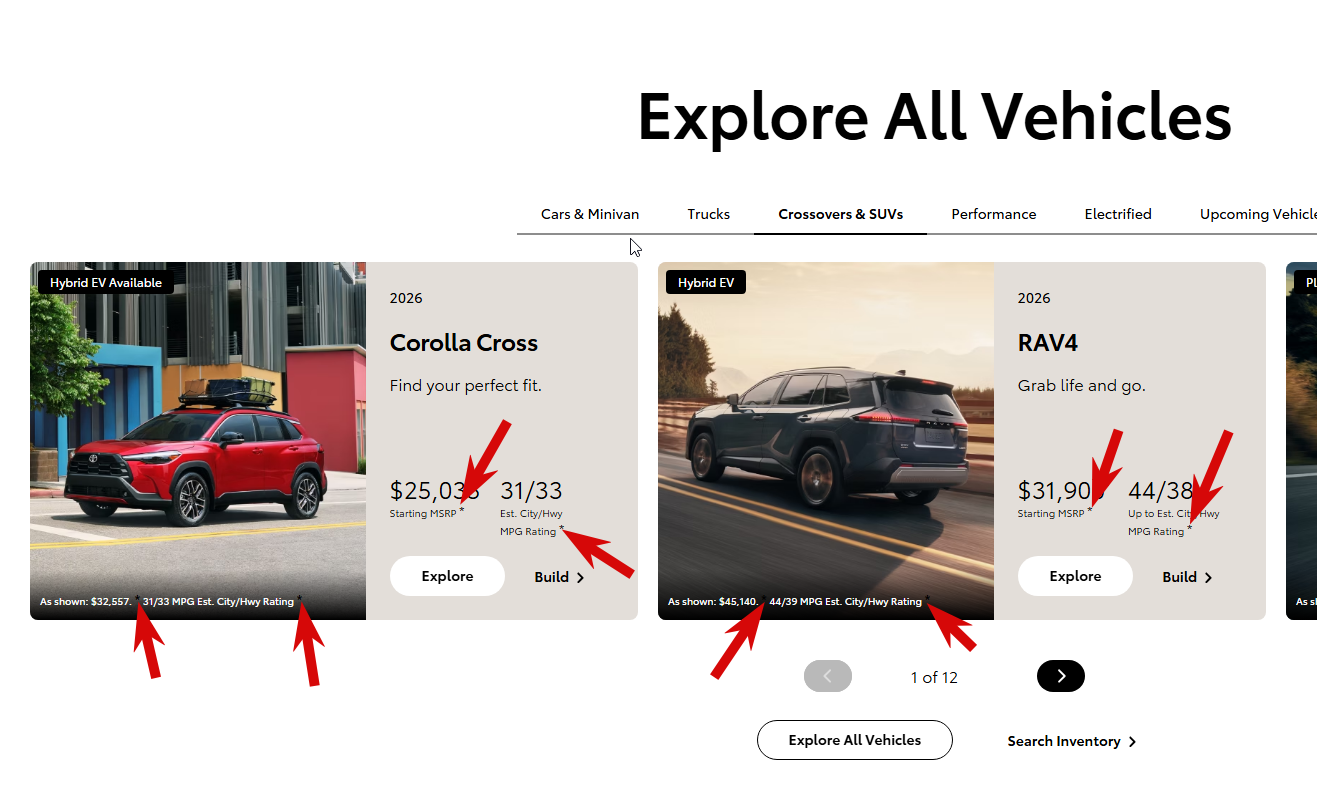Click the Explore All Vehicles button
The image size is (1317, 800).
coord(855,740)
